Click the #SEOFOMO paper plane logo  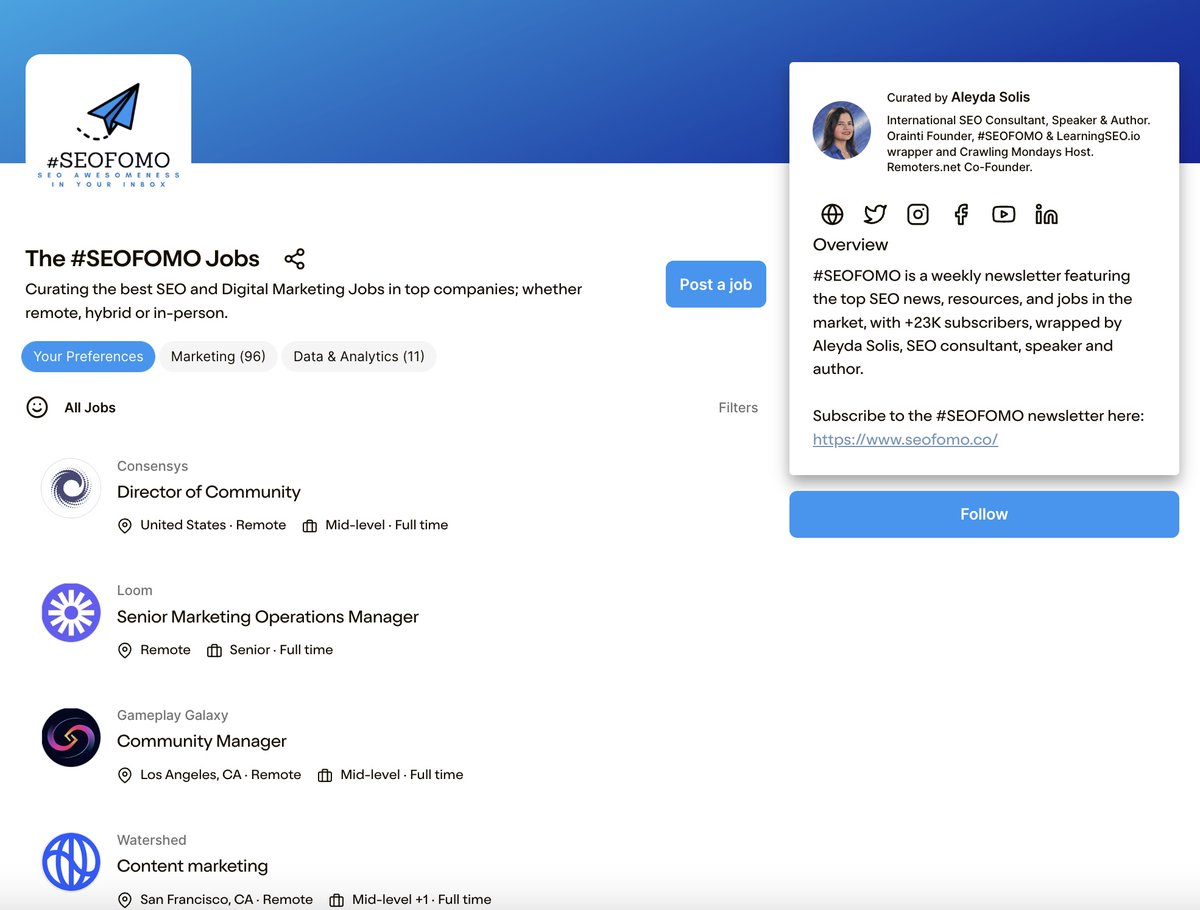point(108,123)
